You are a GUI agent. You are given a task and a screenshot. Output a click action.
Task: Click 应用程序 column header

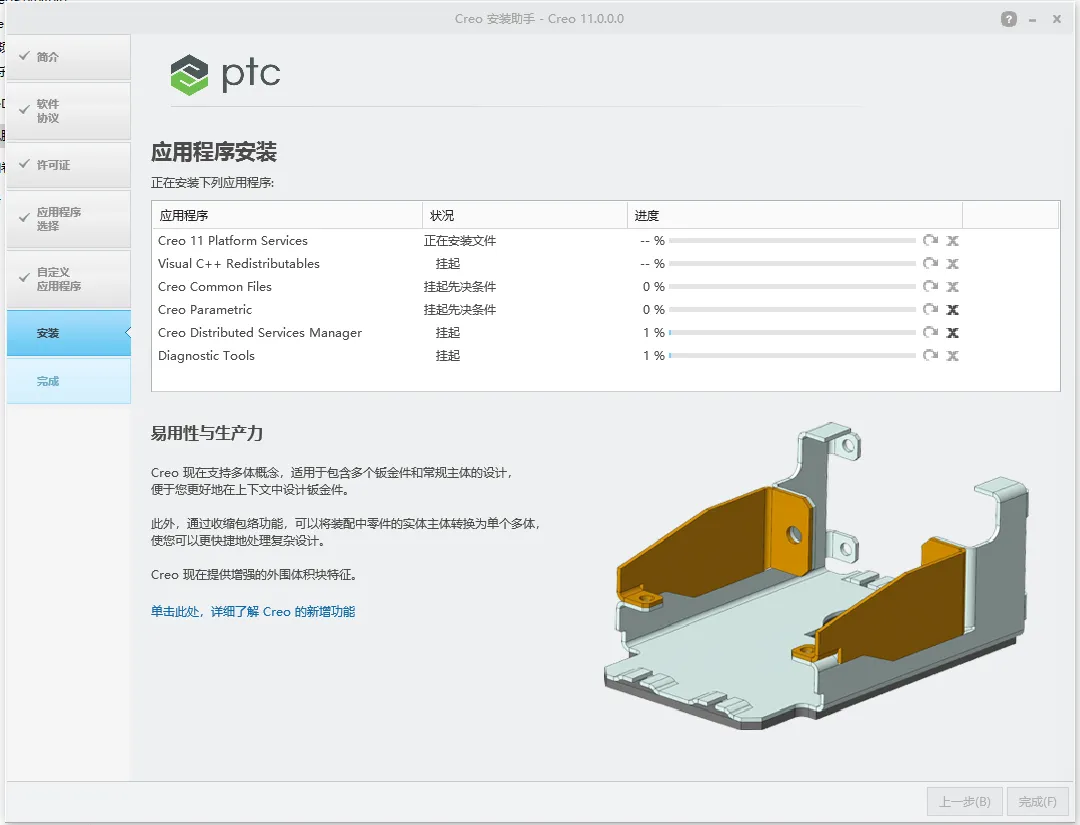coord(287,216)
